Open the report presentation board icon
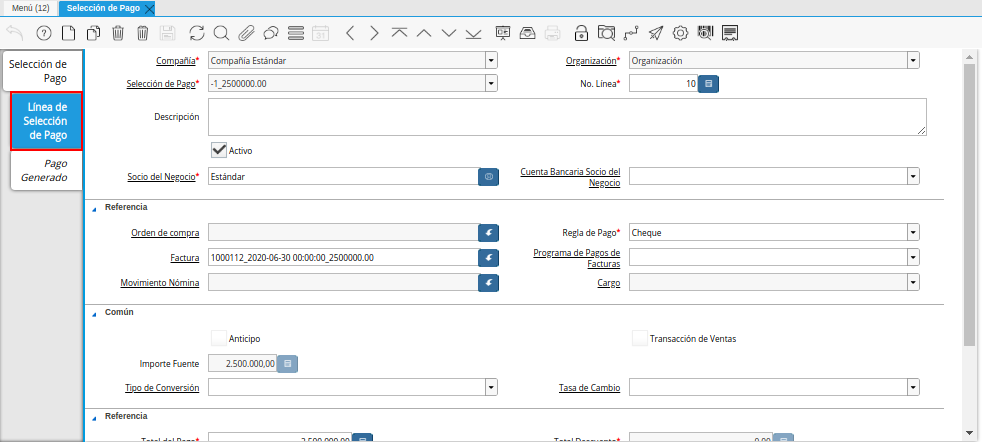 [x=503, y=33]
